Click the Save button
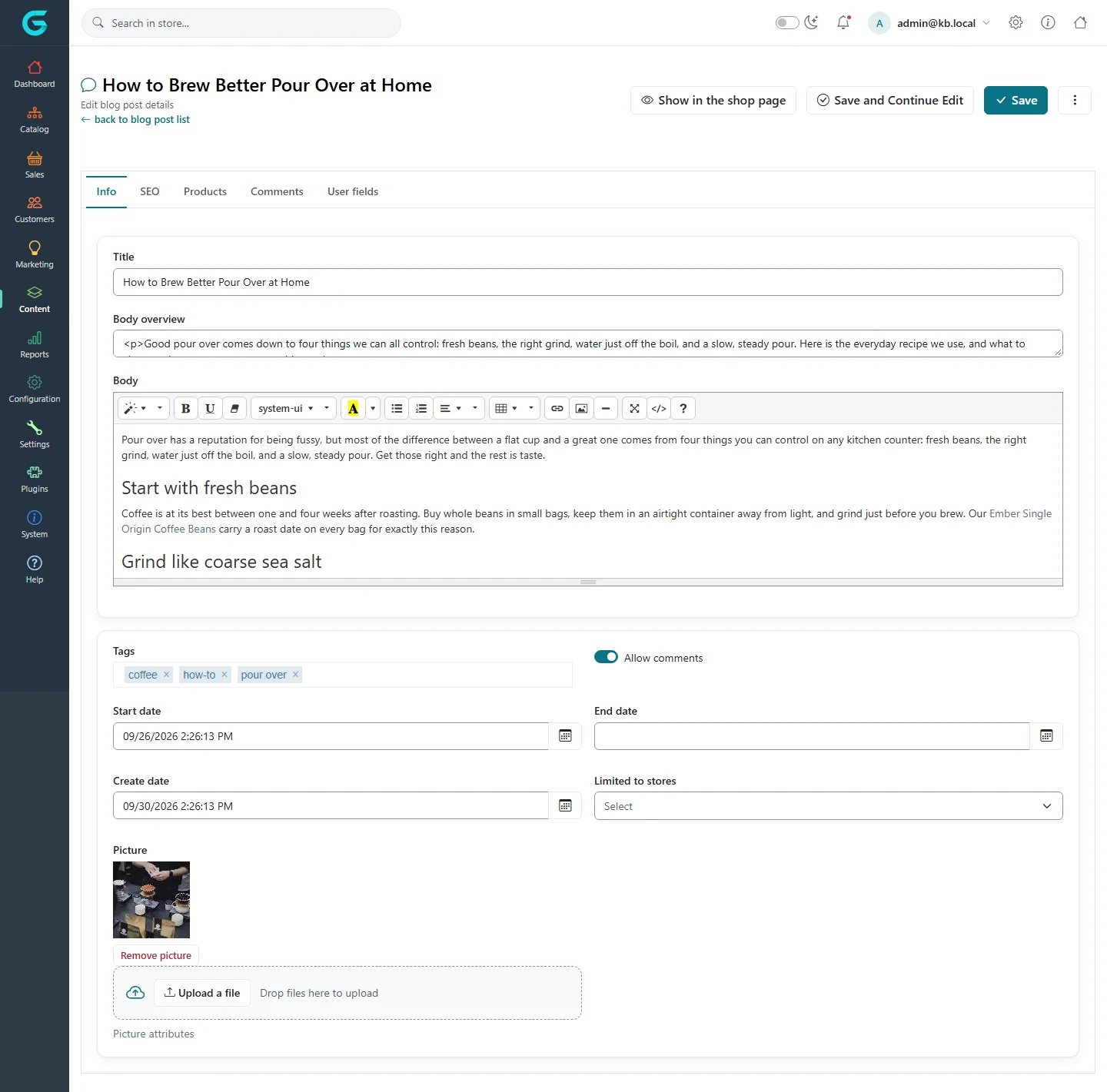 (x=1016, y=101)
